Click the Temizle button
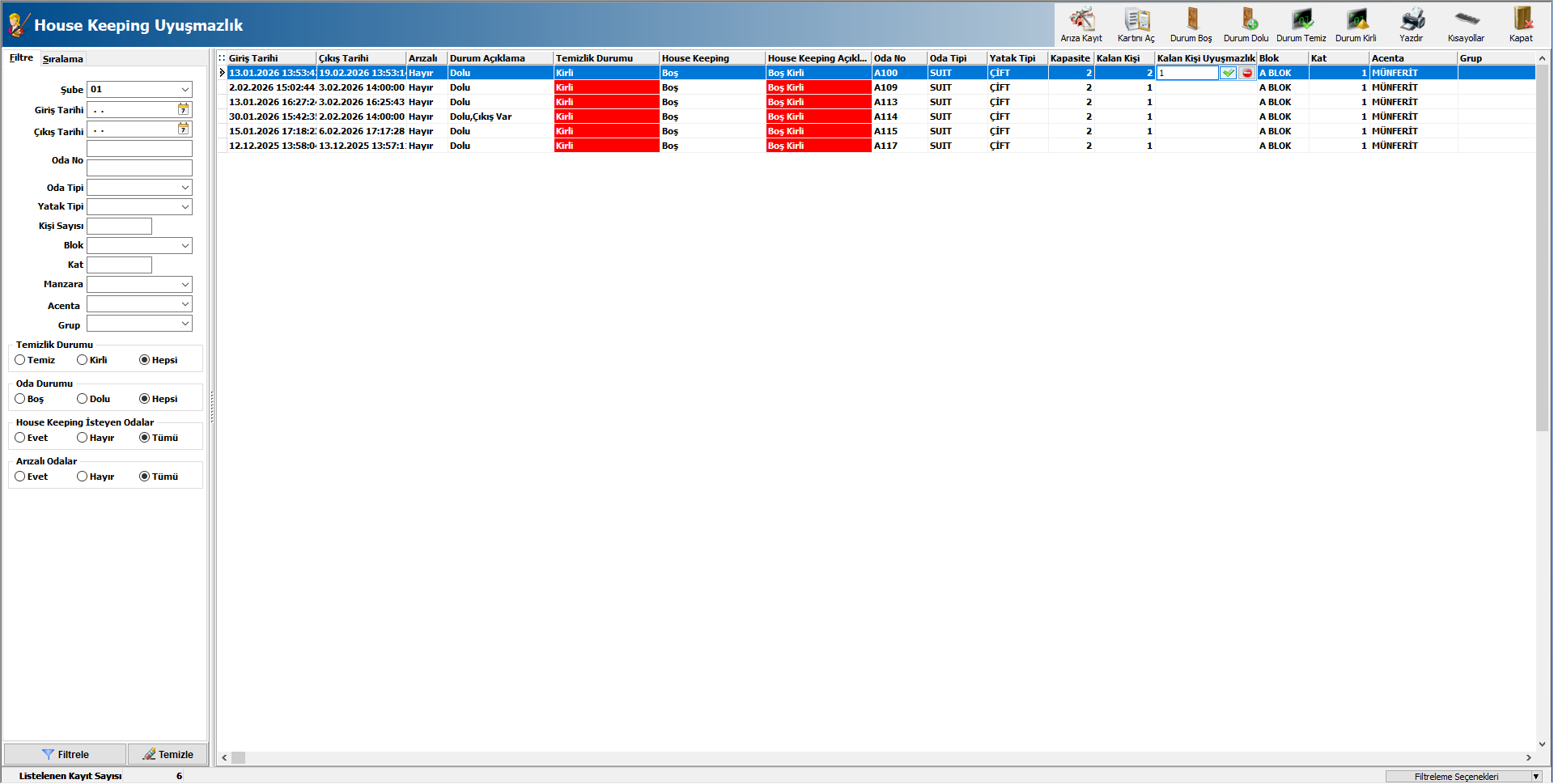This screenshot has height=784, width=1554. pyautogui.click(x=168, y=754)
